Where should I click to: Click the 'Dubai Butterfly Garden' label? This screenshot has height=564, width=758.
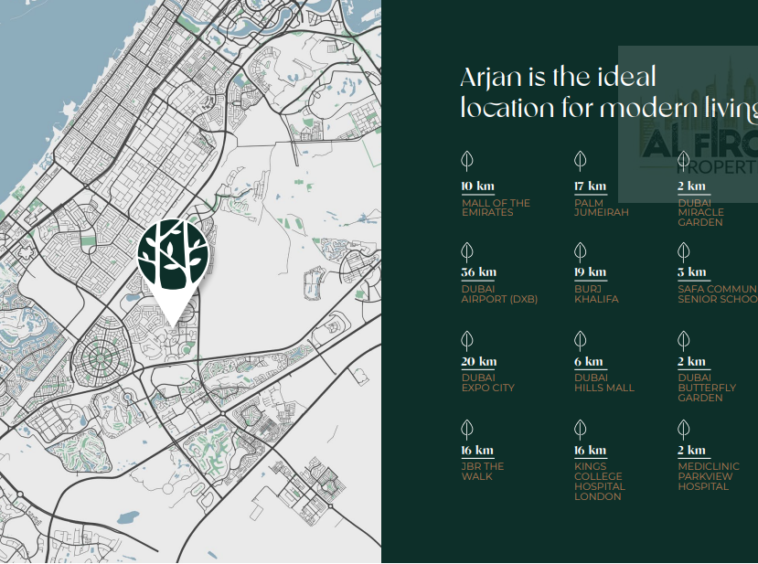(x=707, y=388)
